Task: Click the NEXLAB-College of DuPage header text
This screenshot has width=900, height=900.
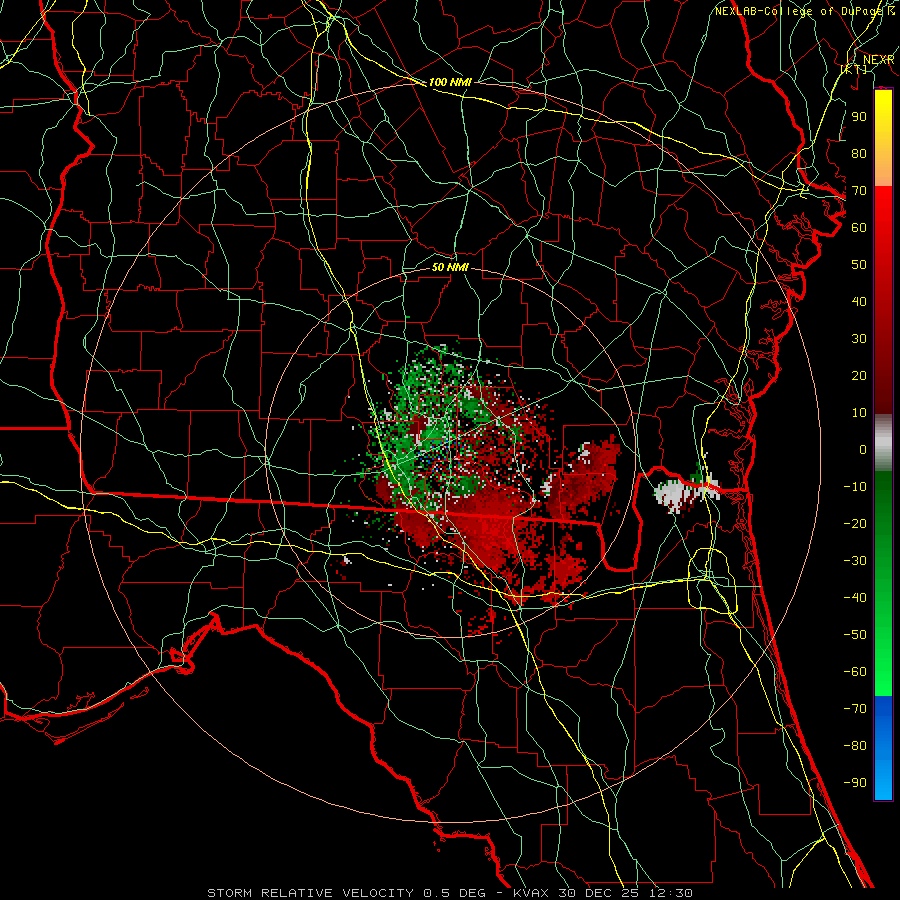Action: pyautogui.click(x=804, y=11)
